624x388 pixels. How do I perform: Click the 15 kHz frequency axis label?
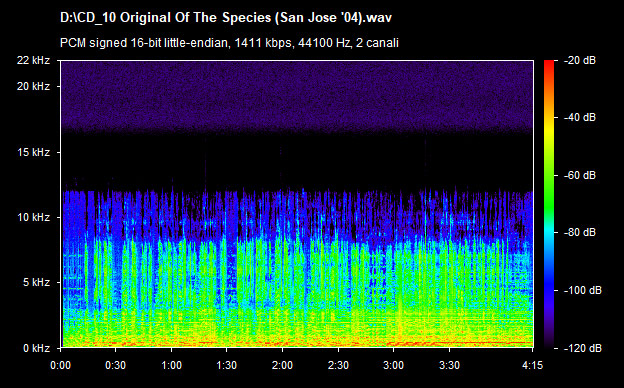[x=33, y=152]
